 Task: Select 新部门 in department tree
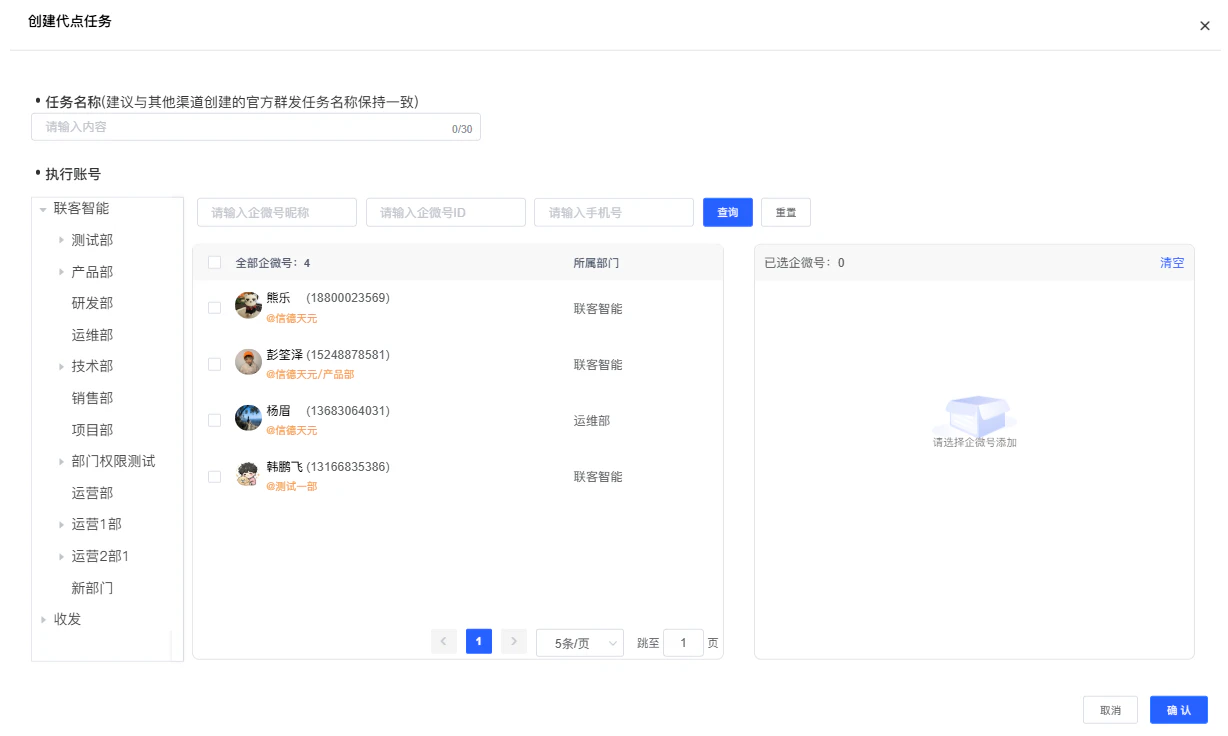coord(92,588)
